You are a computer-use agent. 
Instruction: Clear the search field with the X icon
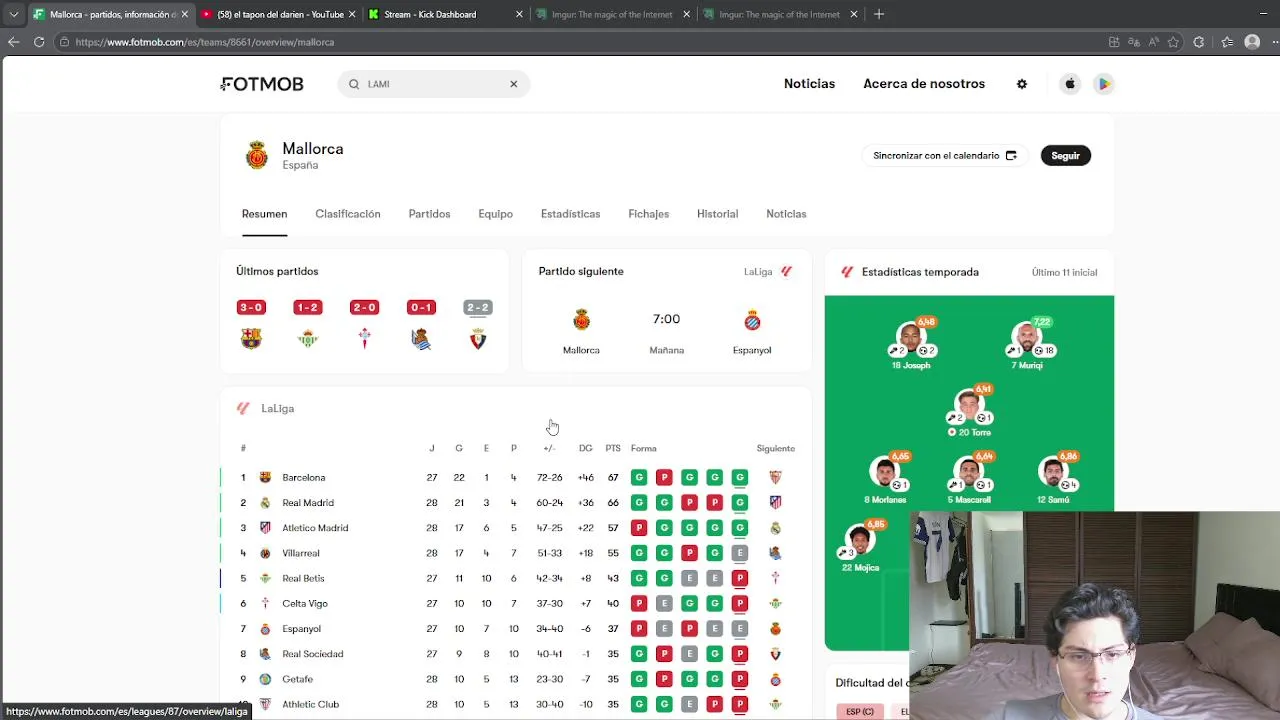514,84
